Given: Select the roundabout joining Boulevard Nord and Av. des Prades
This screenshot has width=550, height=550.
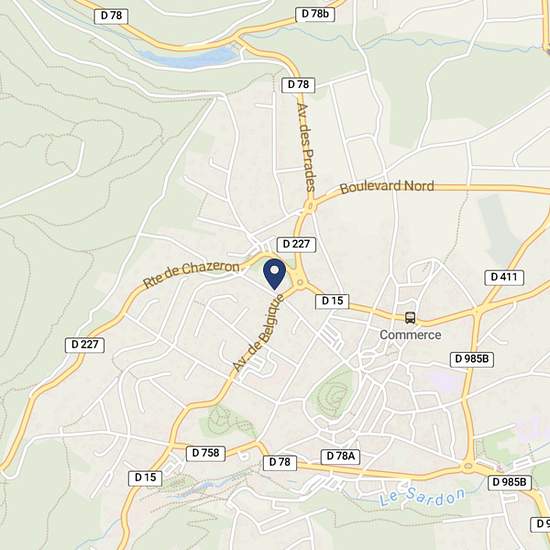Looking at the screenshot, I should [x=310, y=206].
